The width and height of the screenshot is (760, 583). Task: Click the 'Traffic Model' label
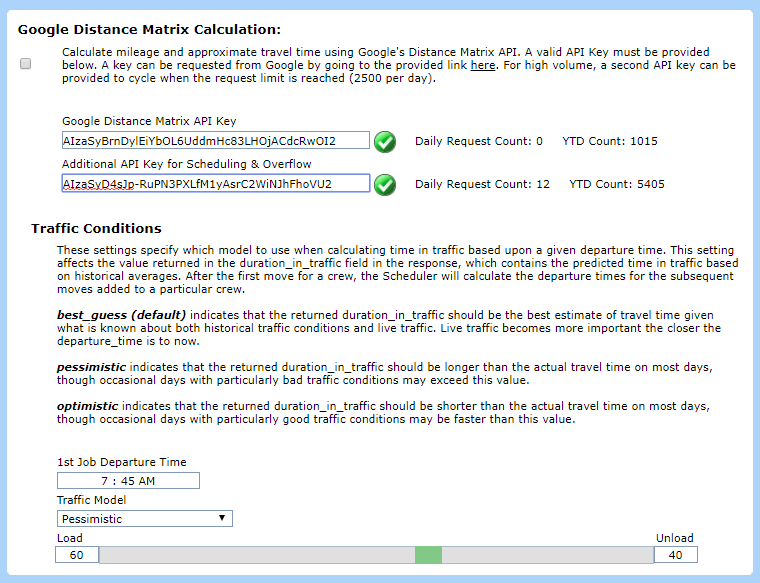point(91,500)
